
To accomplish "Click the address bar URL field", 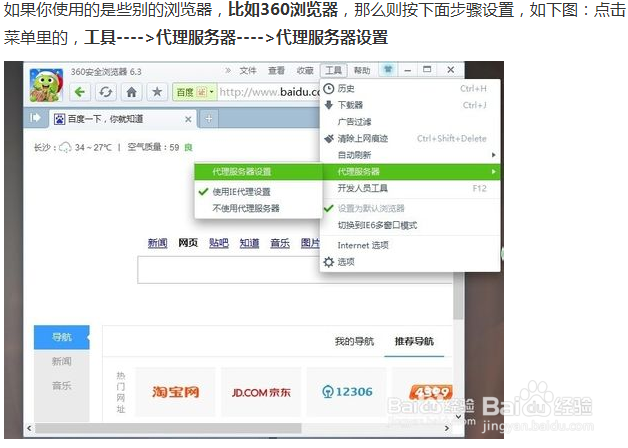I will [x=269, y=92].
